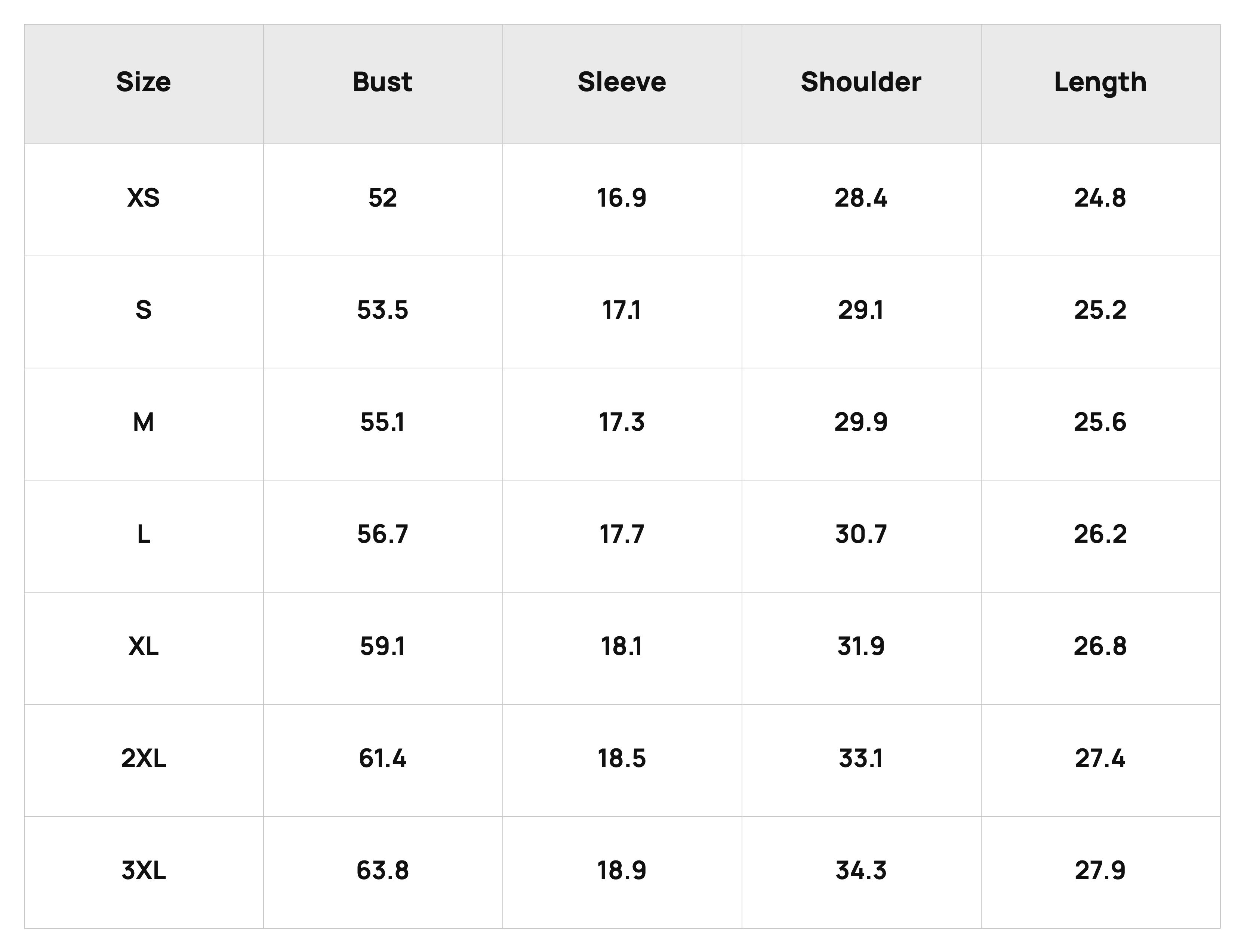Select the M size row label
Image resolution: width=1244 pixels, height=952 pixels.
point(144,423)
